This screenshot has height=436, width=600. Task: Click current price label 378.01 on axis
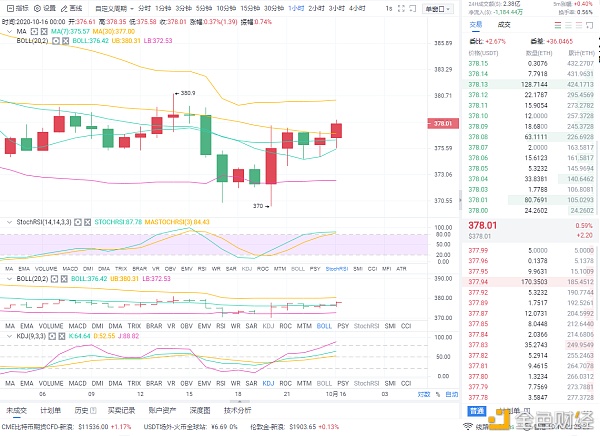click(x=443, y=123)
